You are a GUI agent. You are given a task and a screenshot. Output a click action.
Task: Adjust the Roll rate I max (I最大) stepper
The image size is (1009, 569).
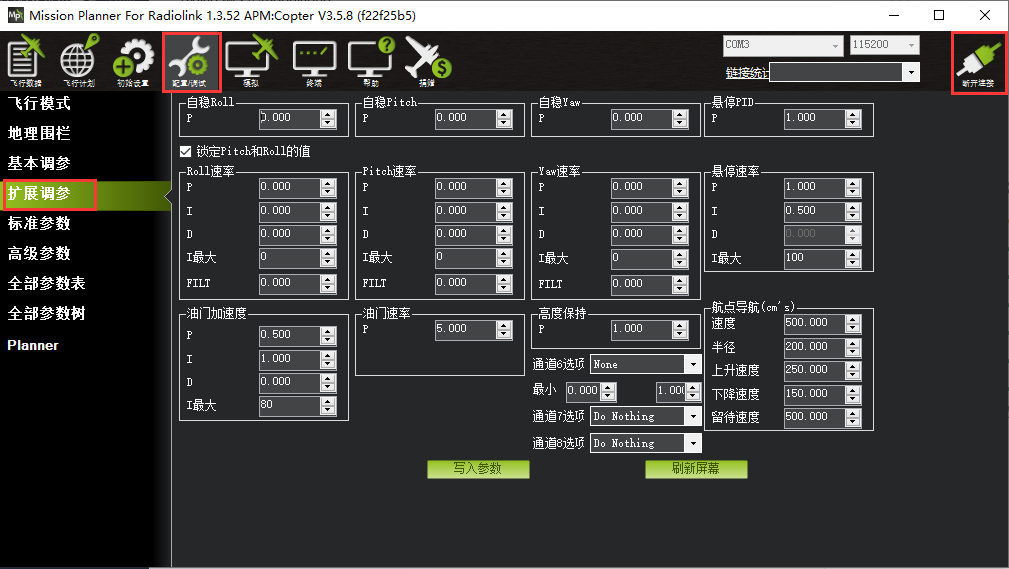328,257
